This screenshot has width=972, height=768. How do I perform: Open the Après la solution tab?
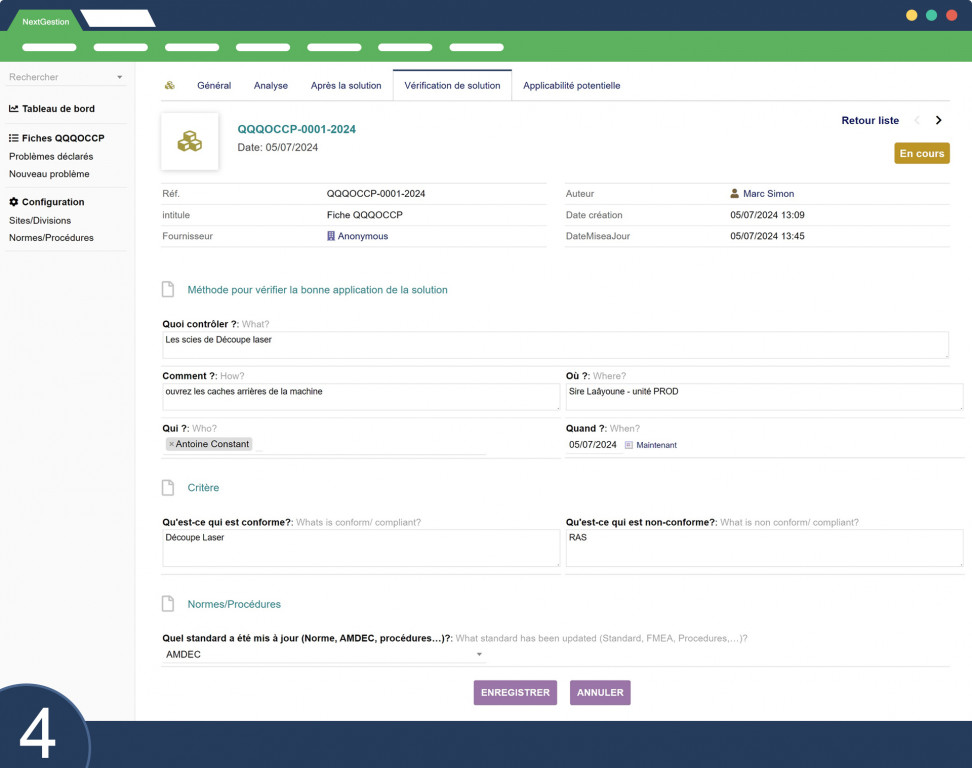(346, 86)
